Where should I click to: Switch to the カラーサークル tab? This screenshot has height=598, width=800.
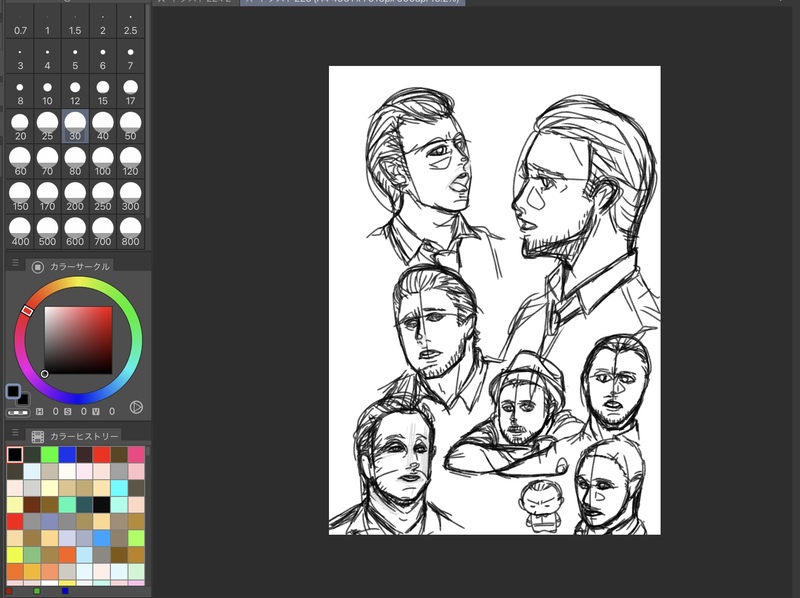tap(80, 267)
